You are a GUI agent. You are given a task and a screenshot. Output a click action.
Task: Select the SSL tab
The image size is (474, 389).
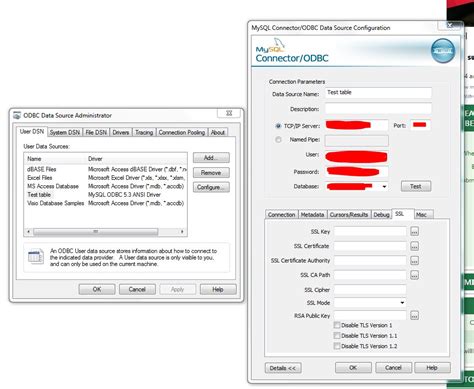coord(402,214)
